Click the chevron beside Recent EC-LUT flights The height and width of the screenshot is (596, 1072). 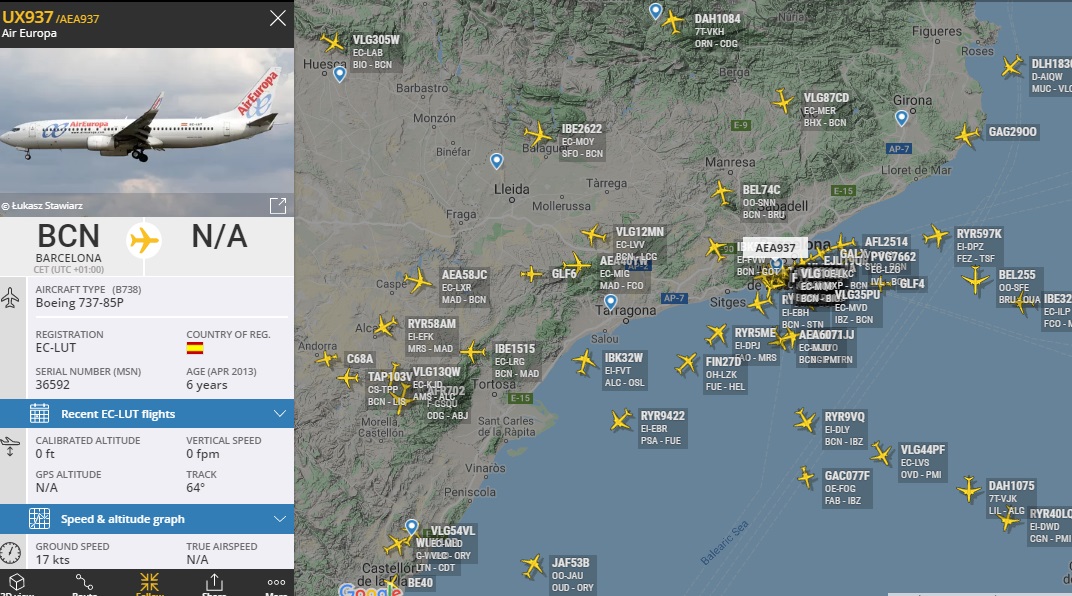tap(280, 414)
